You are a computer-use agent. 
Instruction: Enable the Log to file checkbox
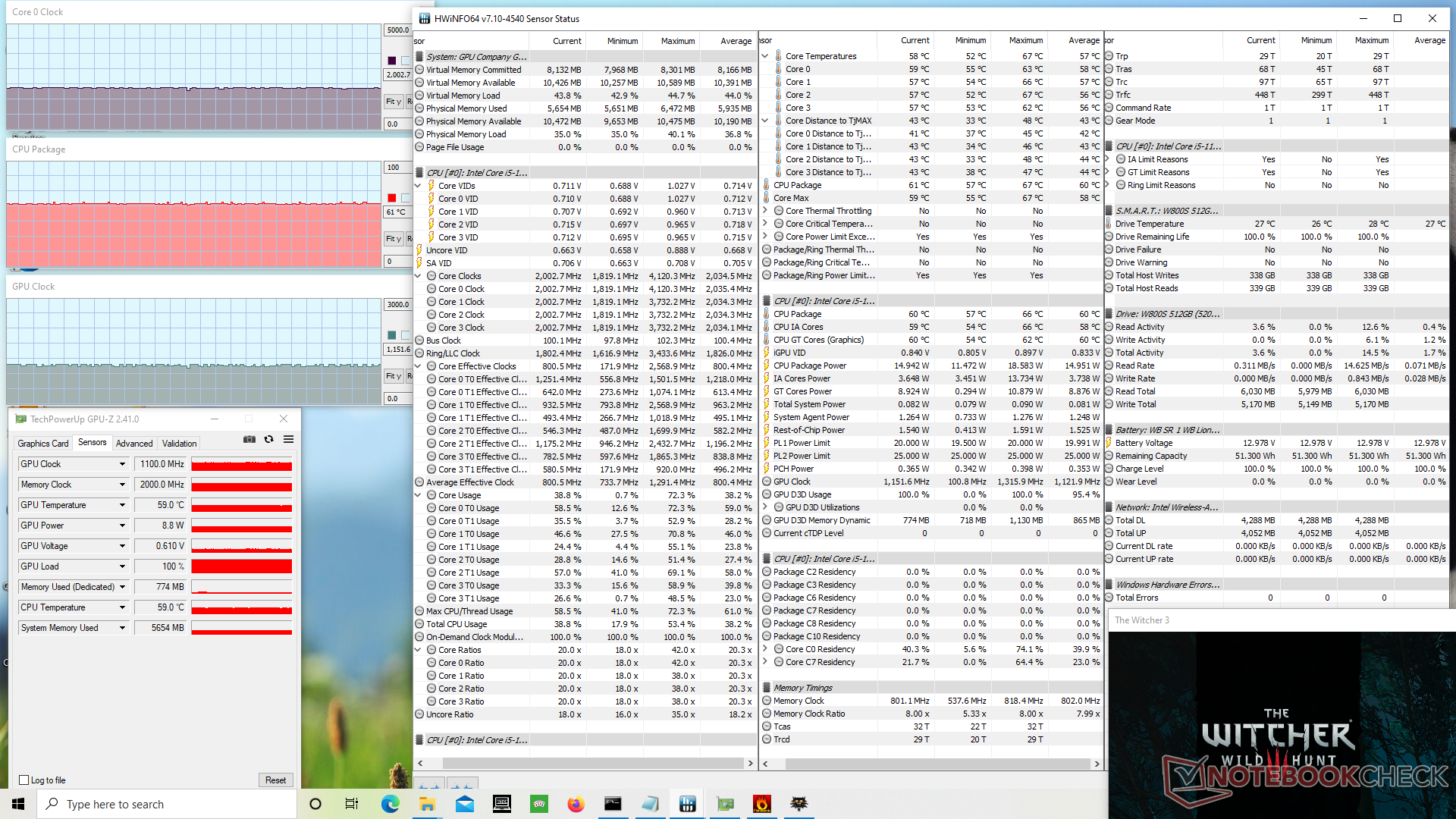pyautogui.click(x=24, y=780)
